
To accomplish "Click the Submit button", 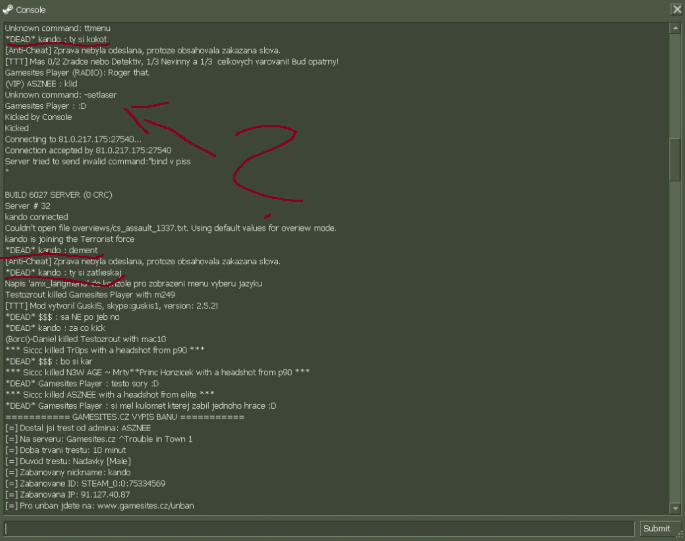I will pyautogui.click(x=656, y=528).
